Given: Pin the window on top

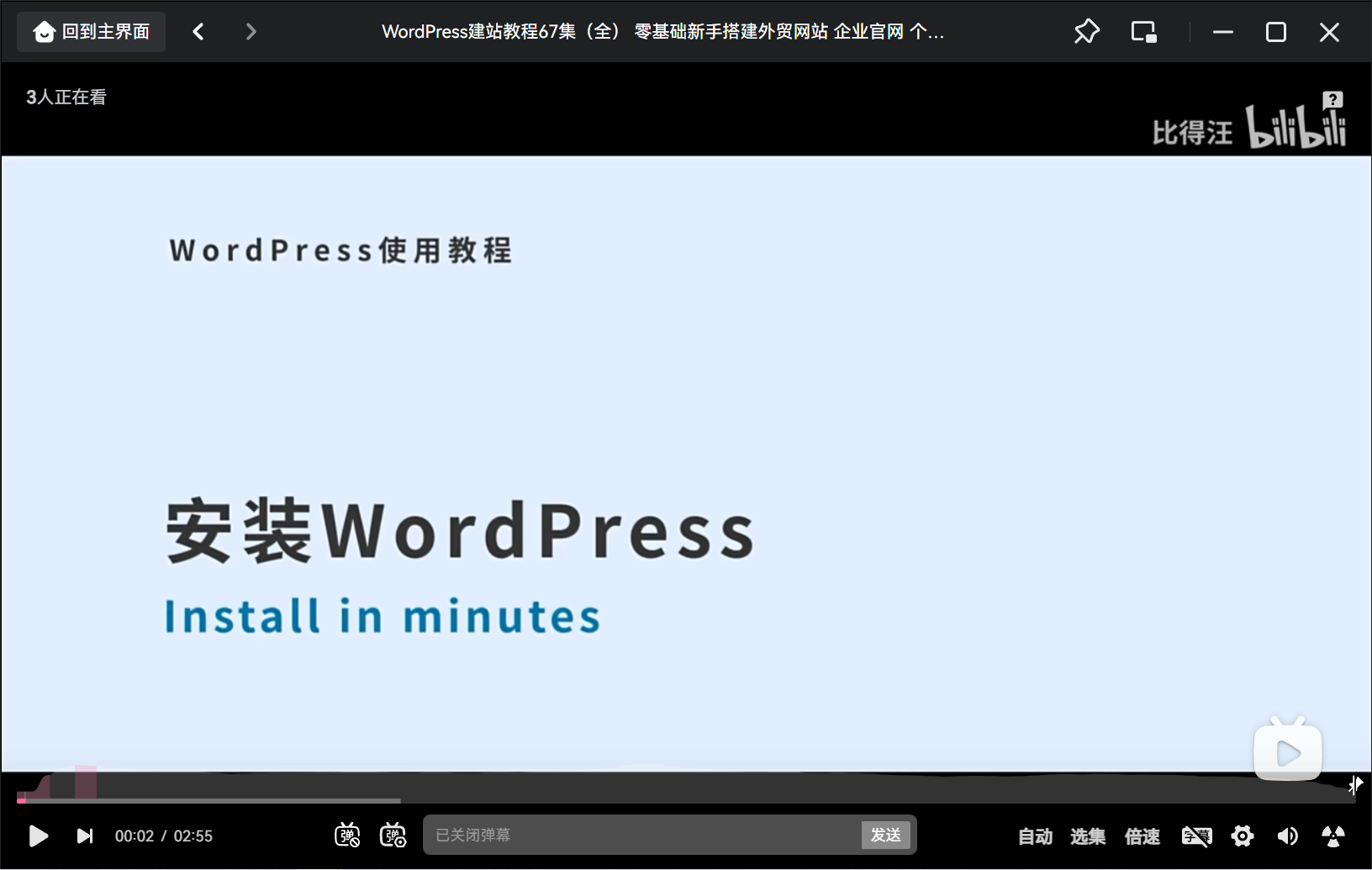Looking at the screenshot, I should (1086, 32).
